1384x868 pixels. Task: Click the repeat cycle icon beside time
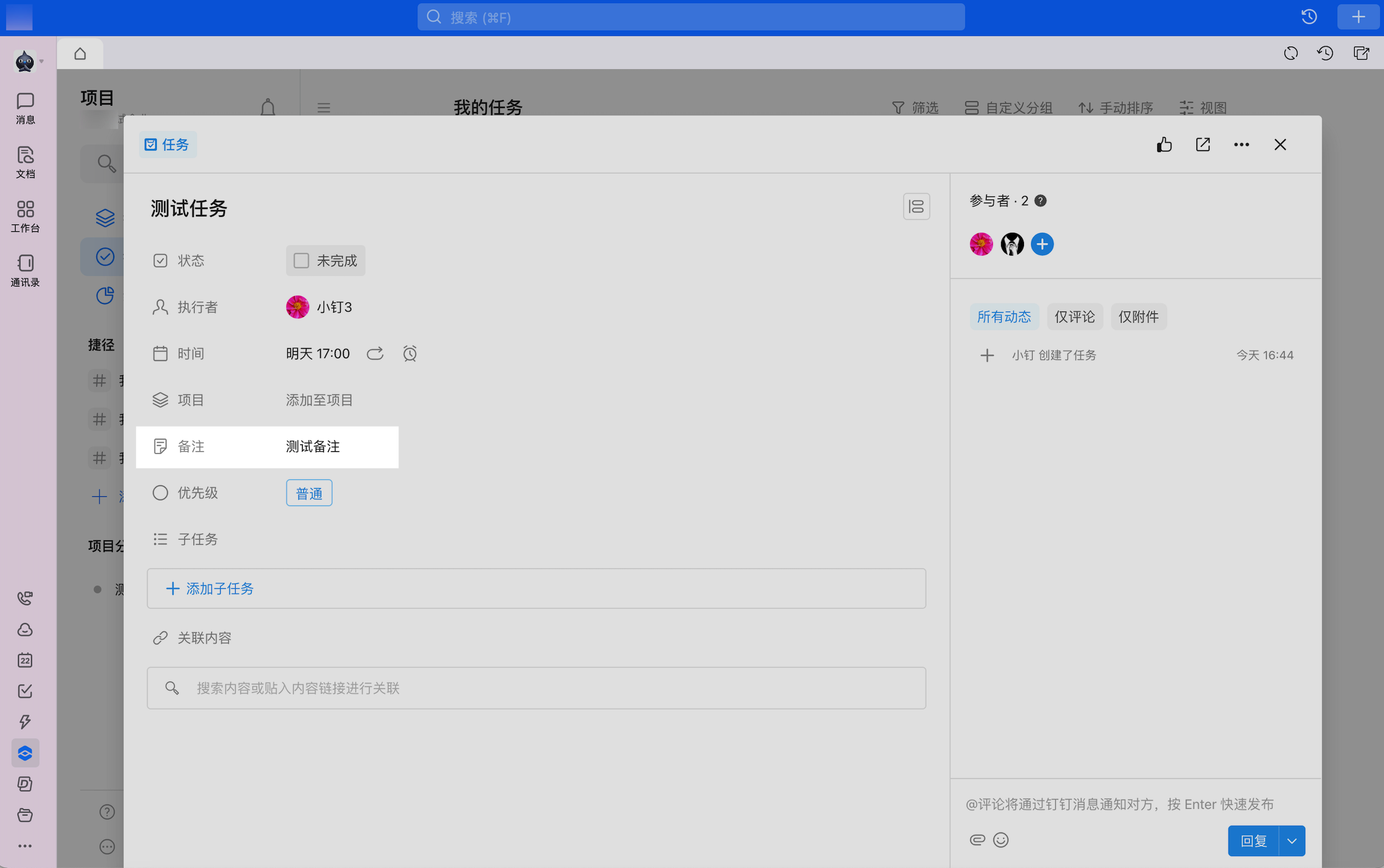375,354
